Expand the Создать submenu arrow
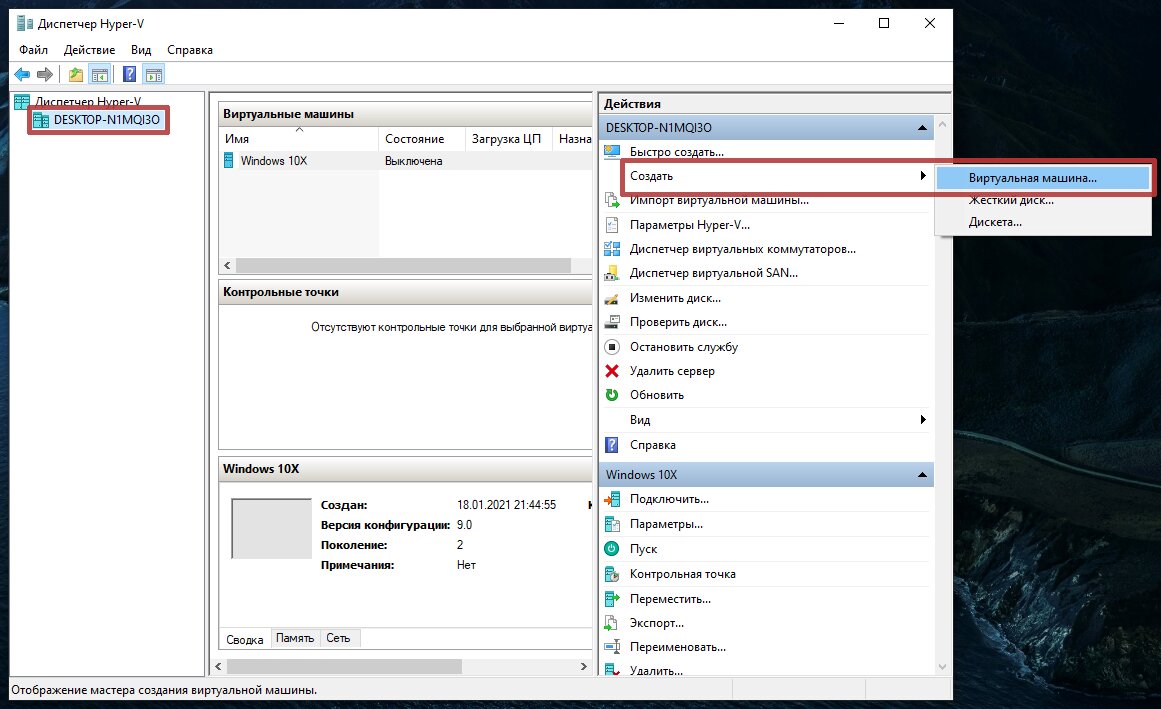This screenshot has height=709, width=1161. (923, 175)
